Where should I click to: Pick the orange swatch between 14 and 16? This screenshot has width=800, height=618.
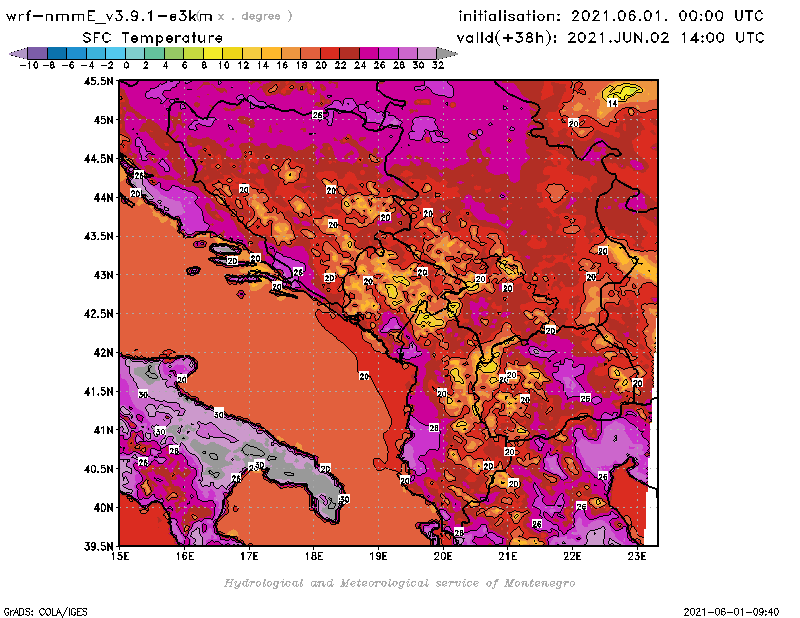click(271, 53)
